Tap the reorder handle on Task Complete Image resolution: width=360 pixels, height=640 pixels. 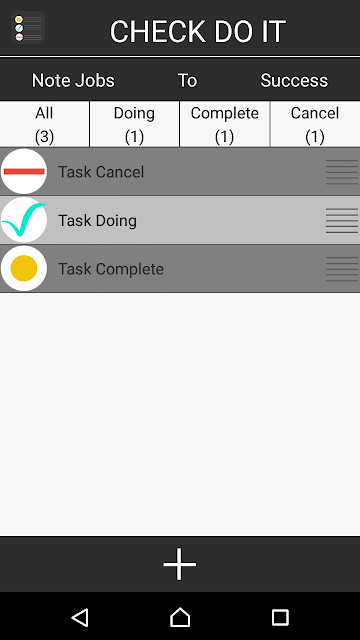point(342,269)
